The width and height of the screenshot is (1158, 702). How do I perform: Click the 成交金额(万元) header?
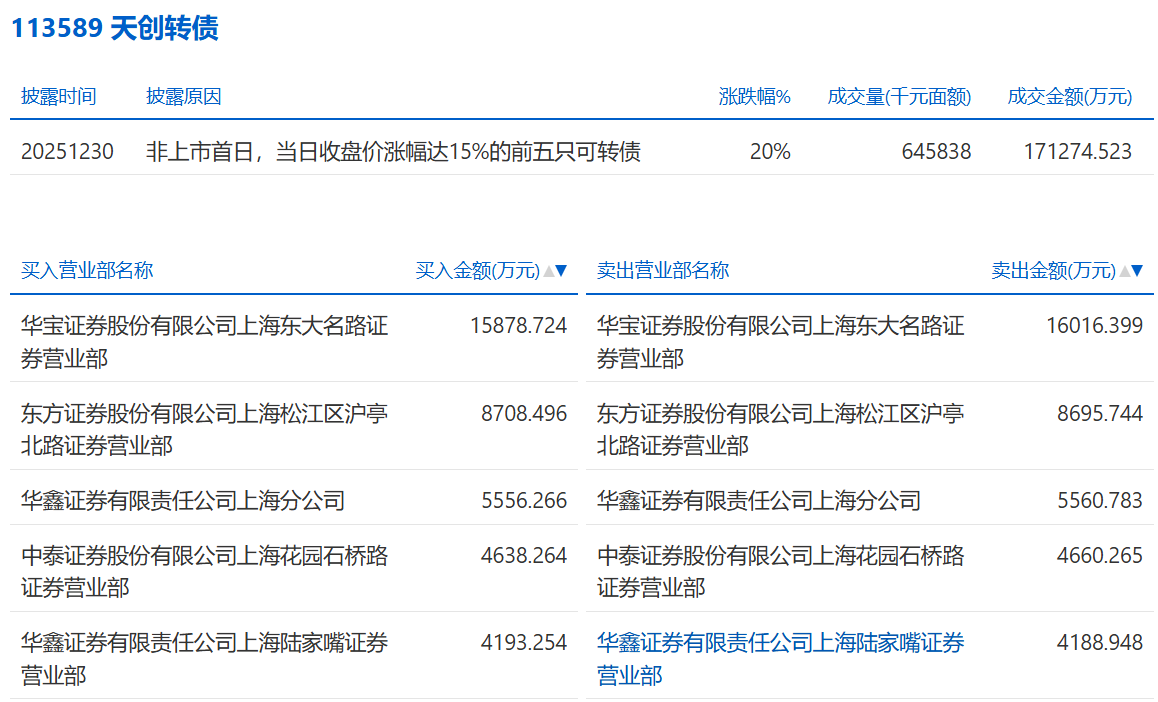[1069, 97]
